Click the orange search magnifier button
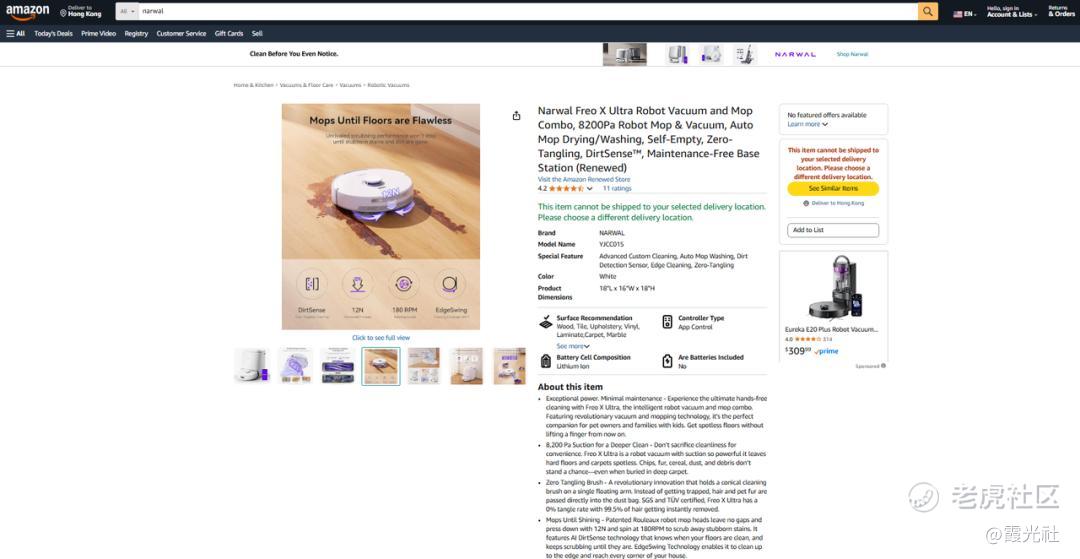This screenshot has height=559, width=1080. [928, 12]
